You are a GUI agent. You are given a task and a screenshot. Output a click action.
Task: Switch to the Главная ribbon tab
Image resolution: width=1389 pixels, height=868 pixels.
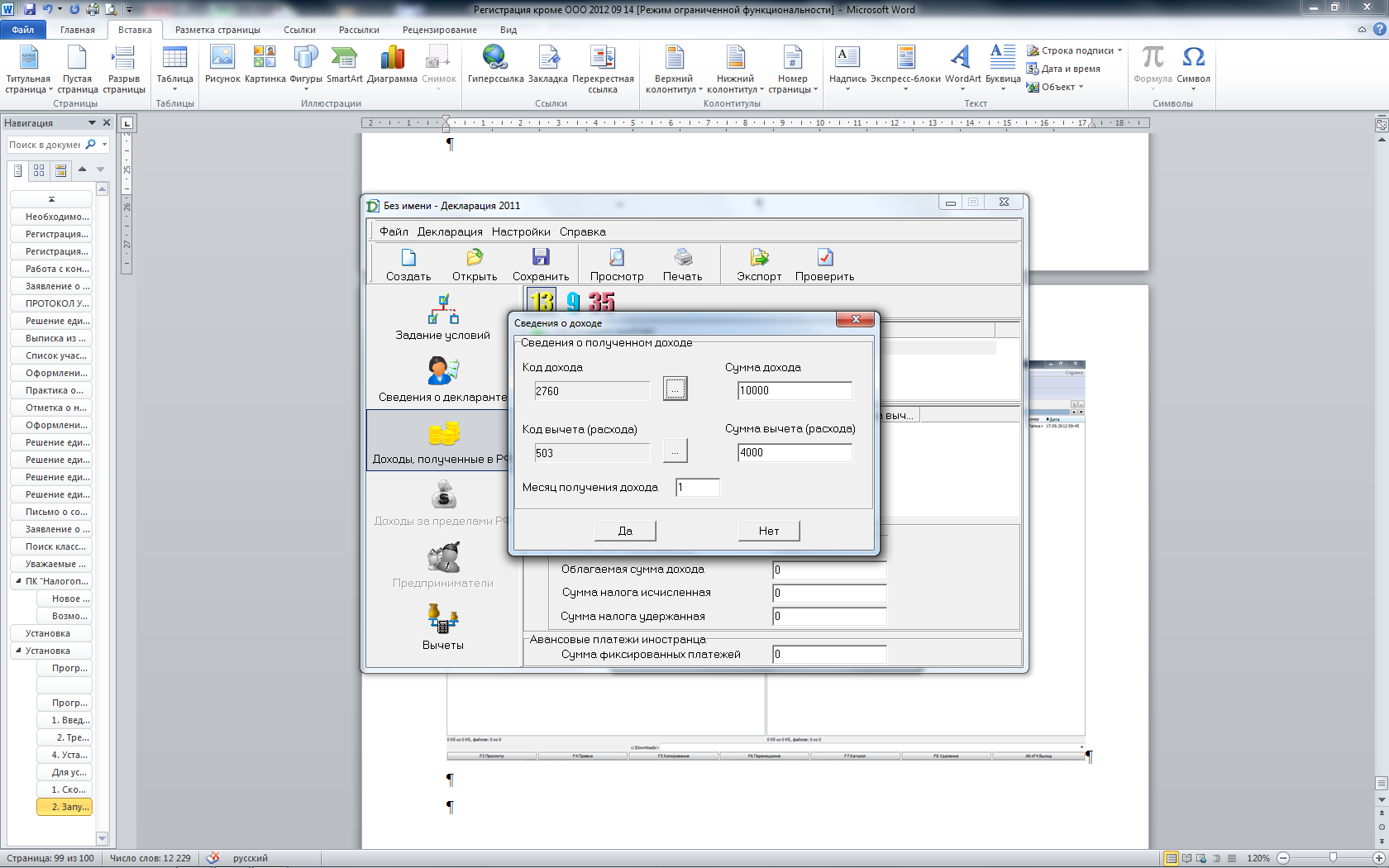tap(77, 30)
